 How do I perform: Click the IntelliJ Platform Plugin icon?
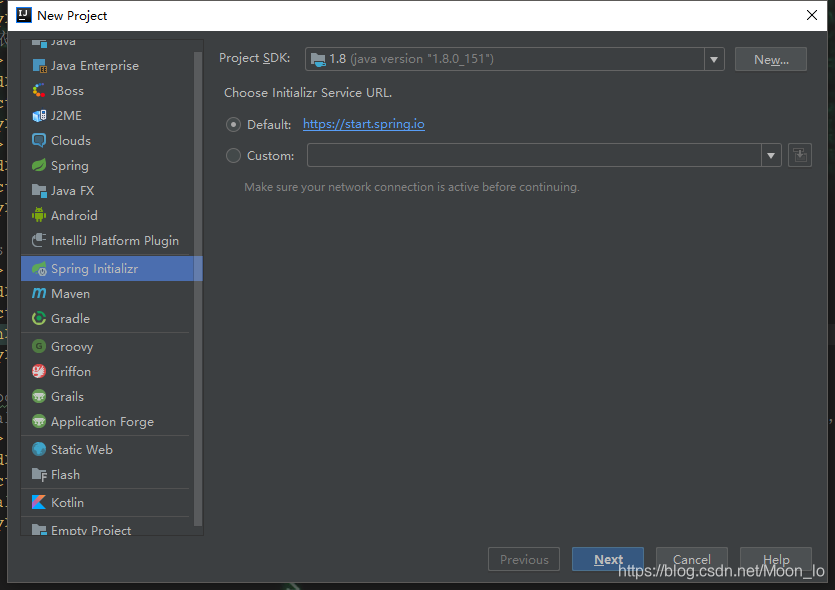[39, 240]
